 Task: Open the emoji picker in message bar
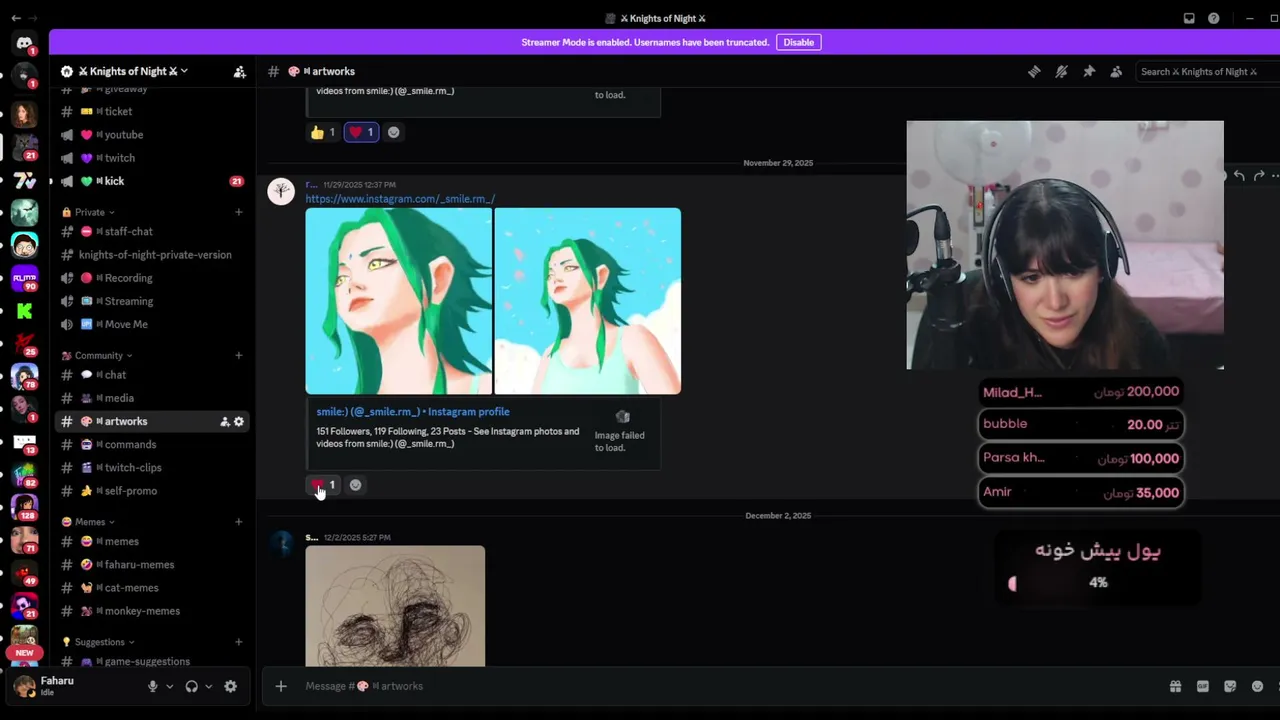(1257, 686)
